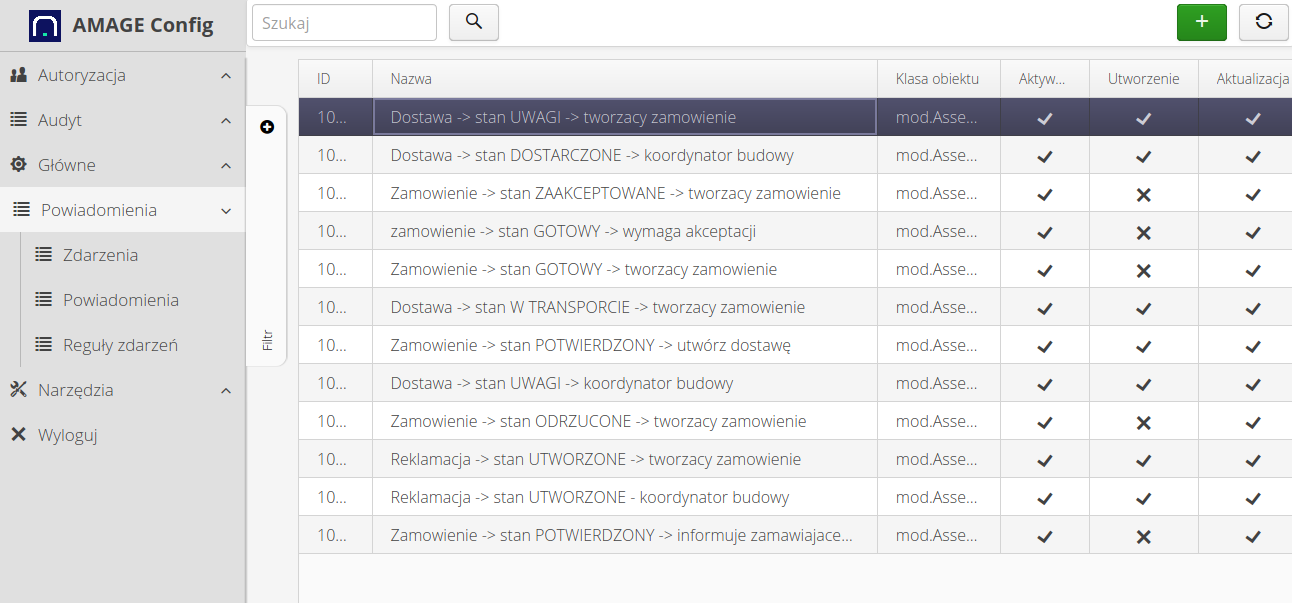Click the green plus add button
The width and height of the screenshot is (1292, 603).
coord(1201,22)
